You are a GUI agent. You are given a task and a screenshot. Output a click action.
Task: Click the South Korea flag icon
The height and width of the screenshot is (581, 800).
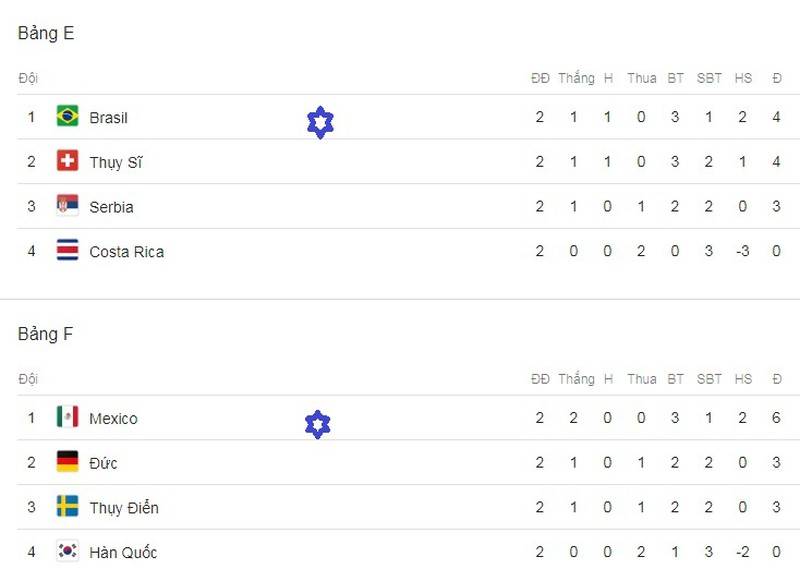(68, 552)
